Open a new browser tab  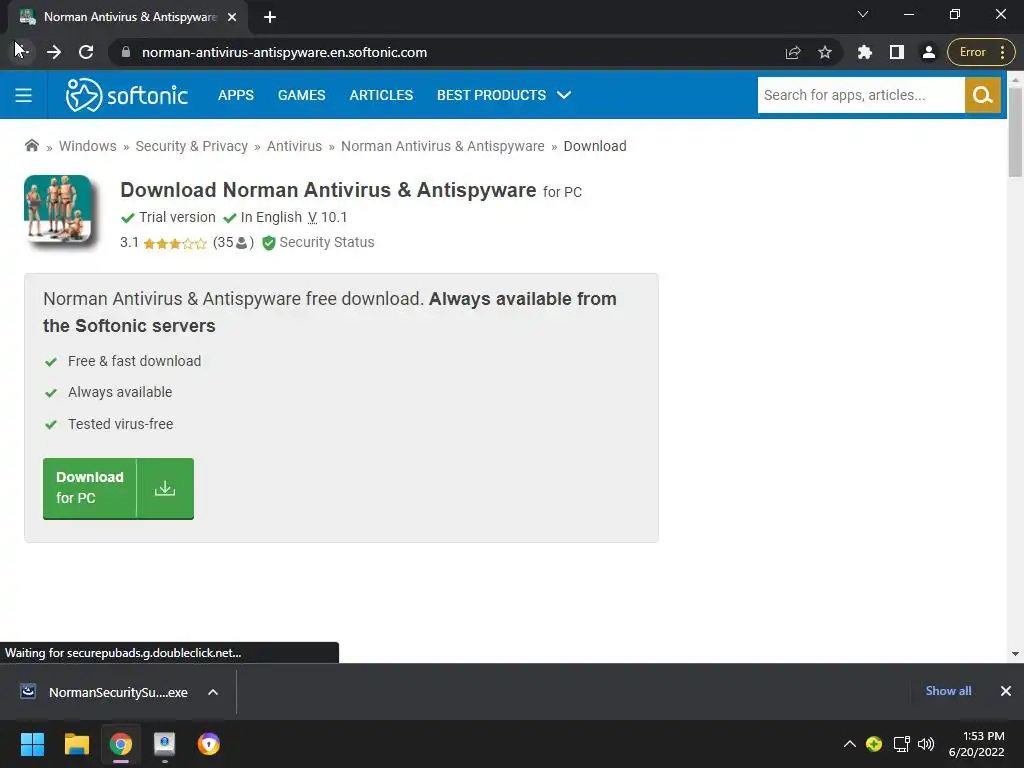(x=270, y=17)
